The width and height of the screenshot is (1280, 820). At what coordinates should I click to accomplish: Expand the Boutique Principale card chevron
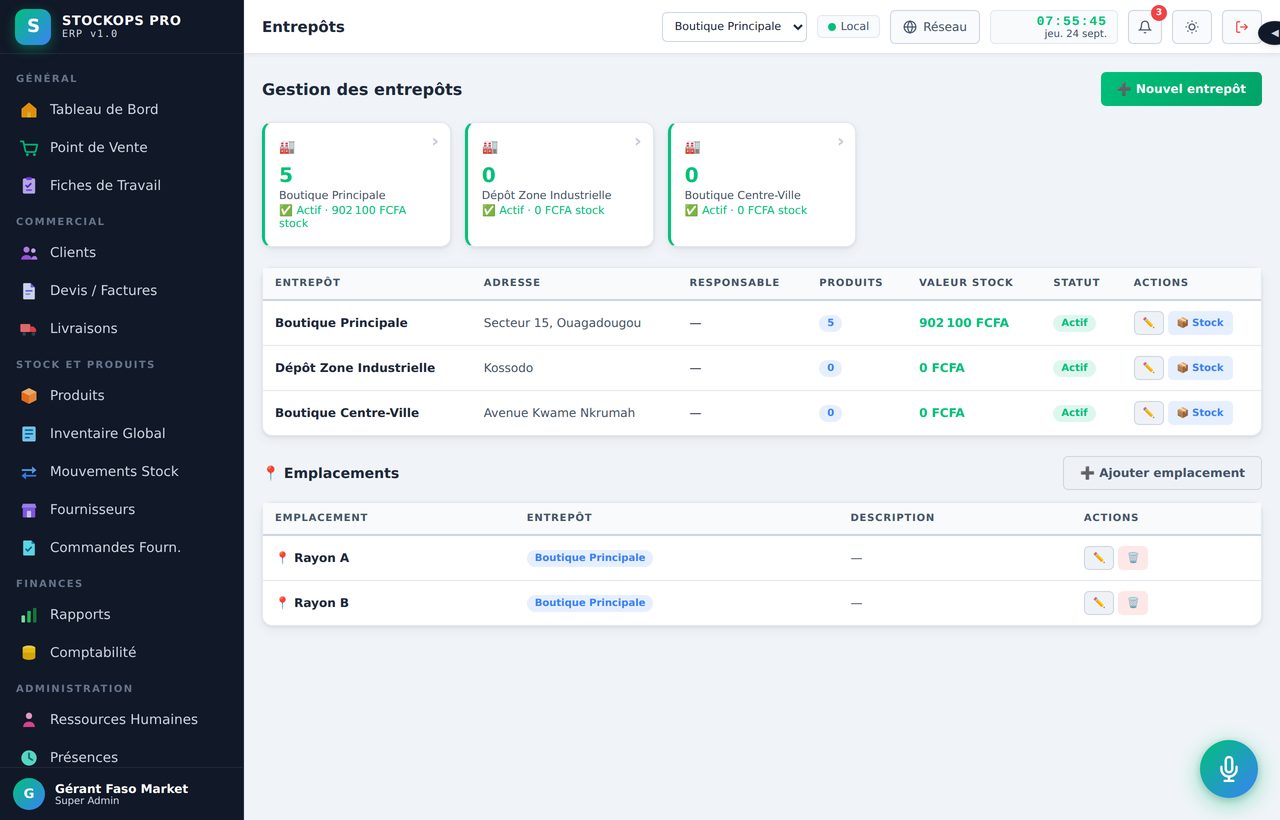(x=435, y=142)
